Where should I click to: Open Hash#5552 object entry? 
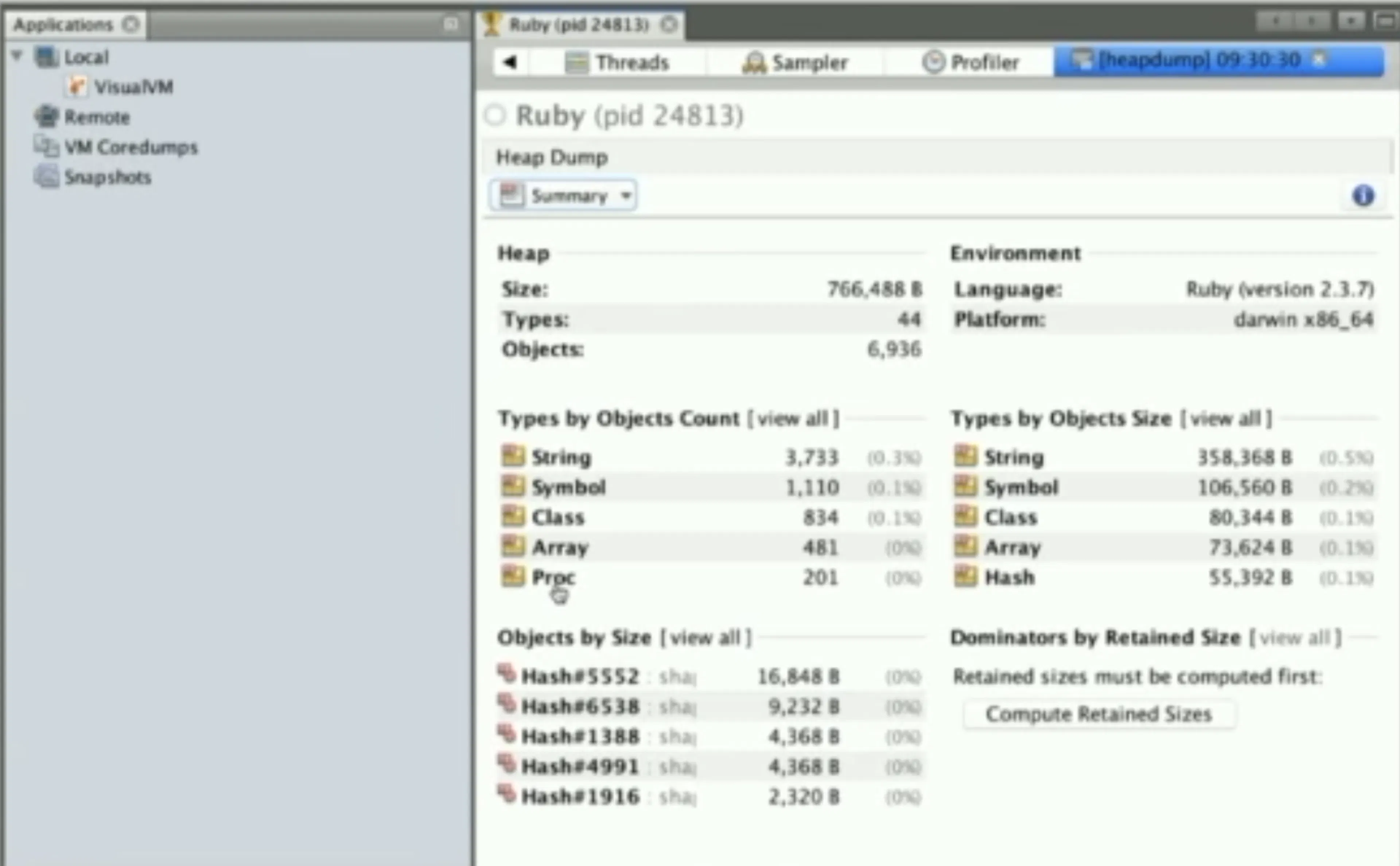pos(580,676)
